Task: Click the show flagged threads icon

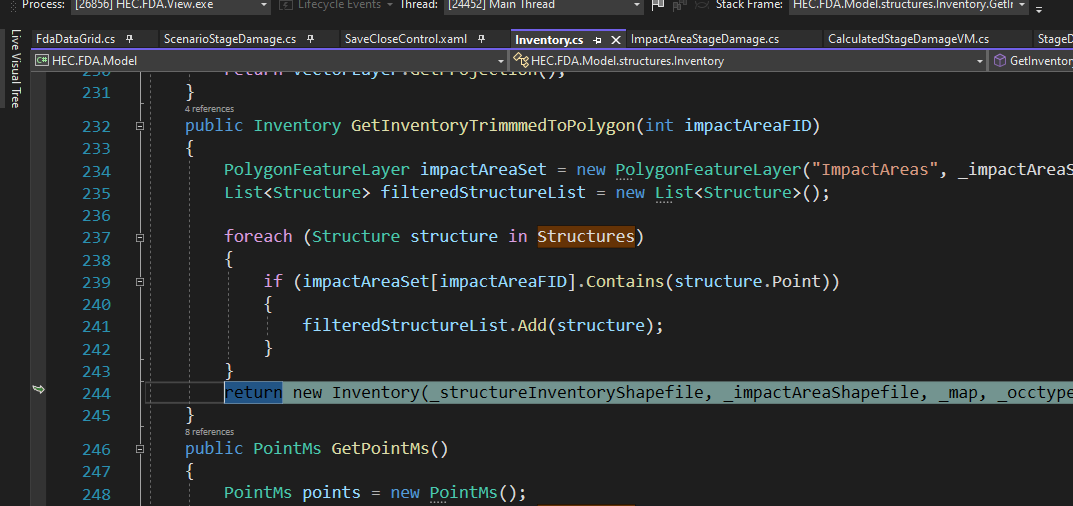Action: click(x=679, y=5)
